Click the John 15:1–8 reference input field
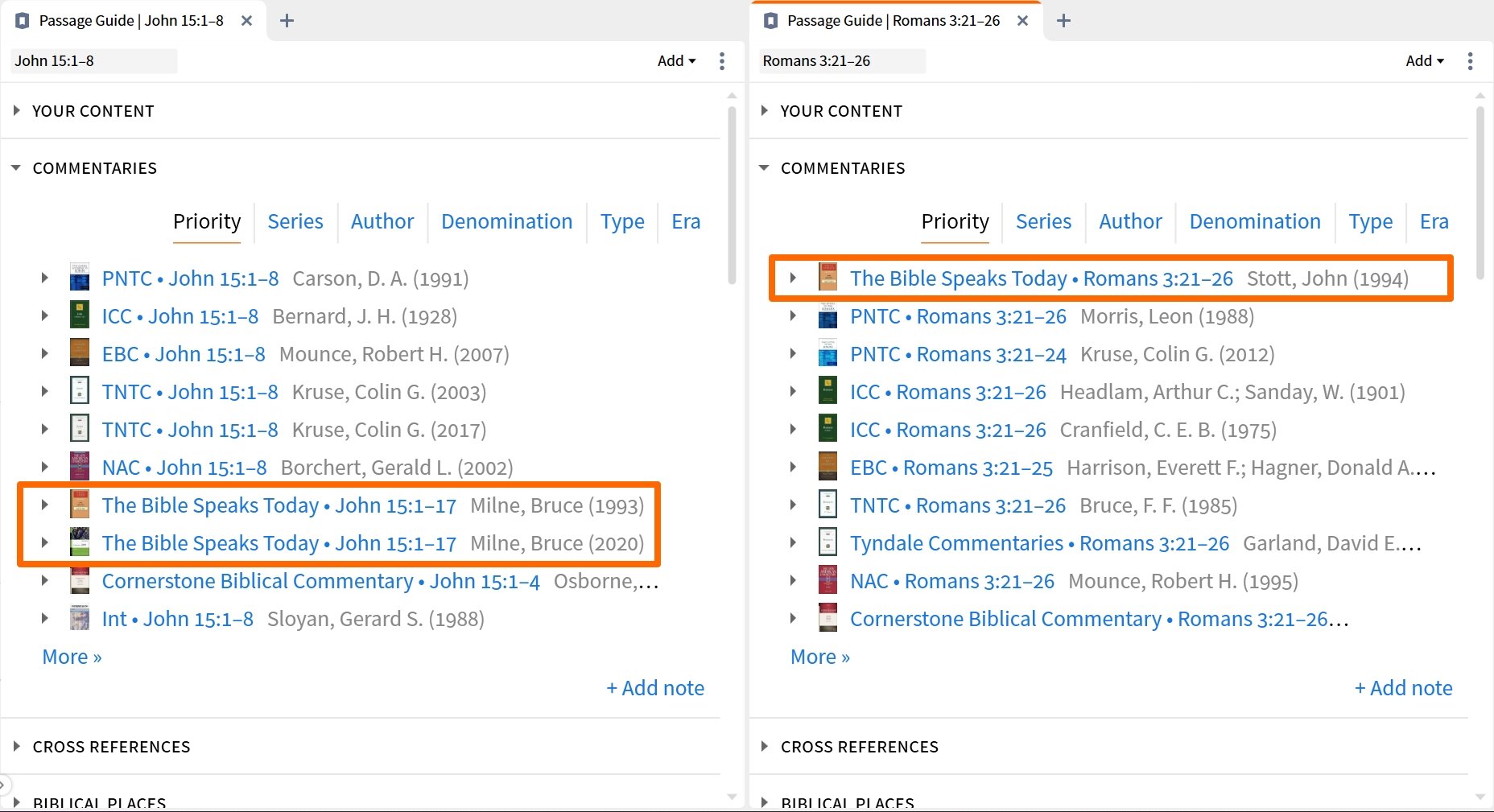The width and height of the screenshot is (1494, 812). [x=93, y=61]
